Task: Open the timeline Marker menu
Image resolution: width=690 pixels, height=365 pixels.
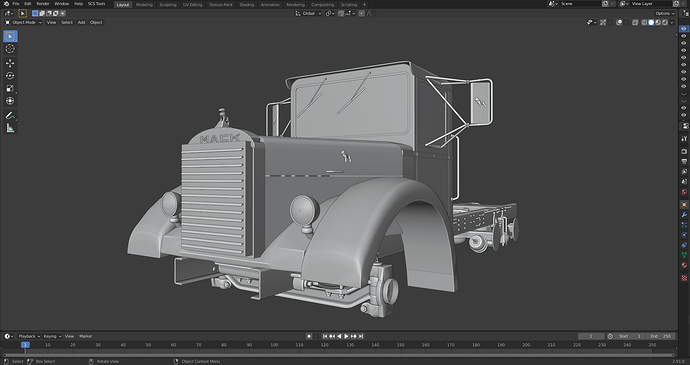Action: (x=86, y=336)
